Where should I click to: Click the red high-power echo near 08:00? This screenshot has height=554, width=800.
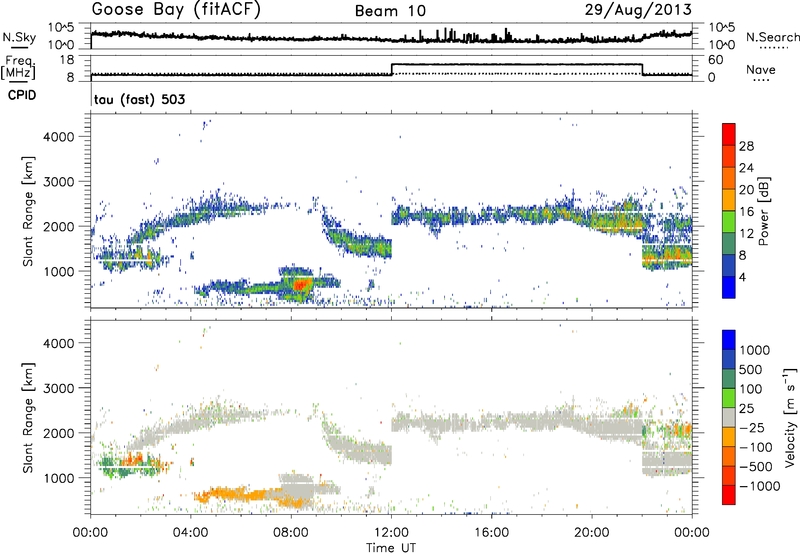coord(302,284)
